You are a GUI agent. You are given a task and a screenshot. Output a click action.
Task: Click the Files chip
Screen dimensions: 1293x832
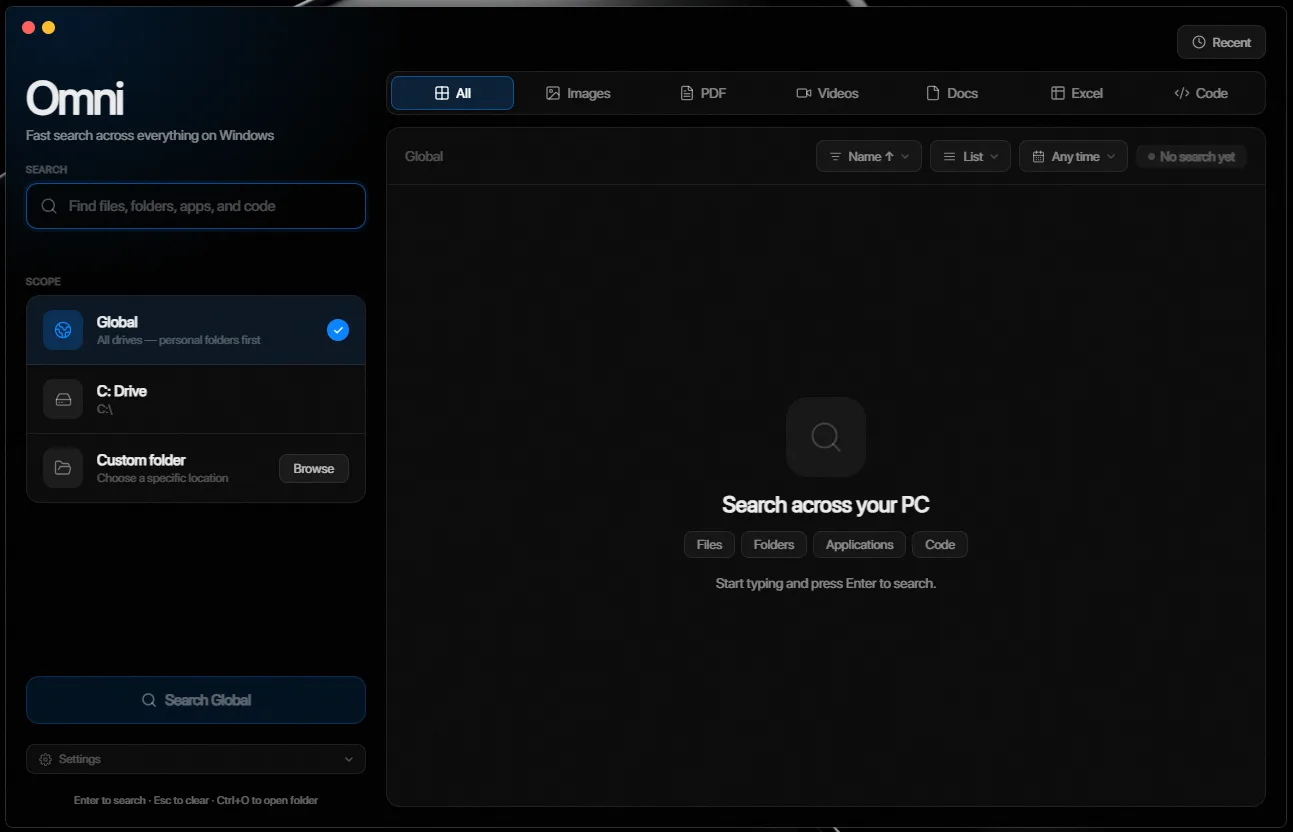click(710, 545)
